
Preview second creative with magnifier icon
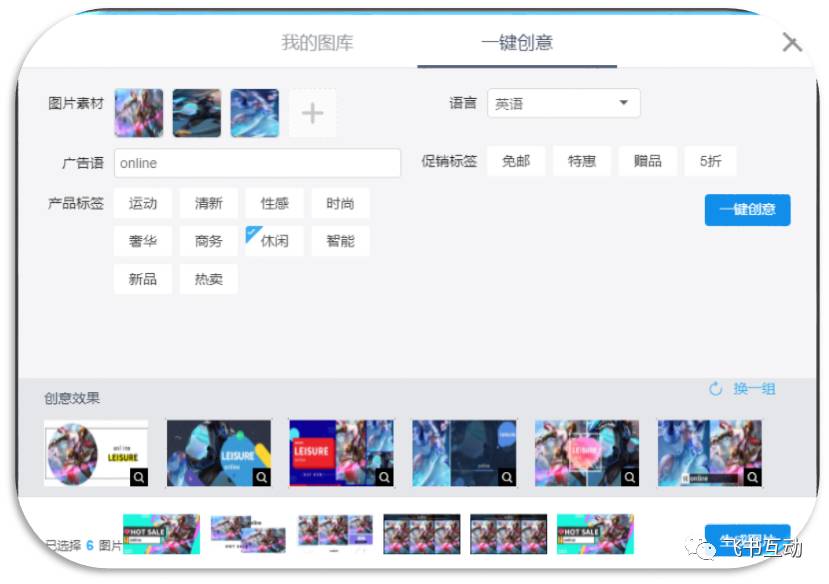(x=262, y=477)
